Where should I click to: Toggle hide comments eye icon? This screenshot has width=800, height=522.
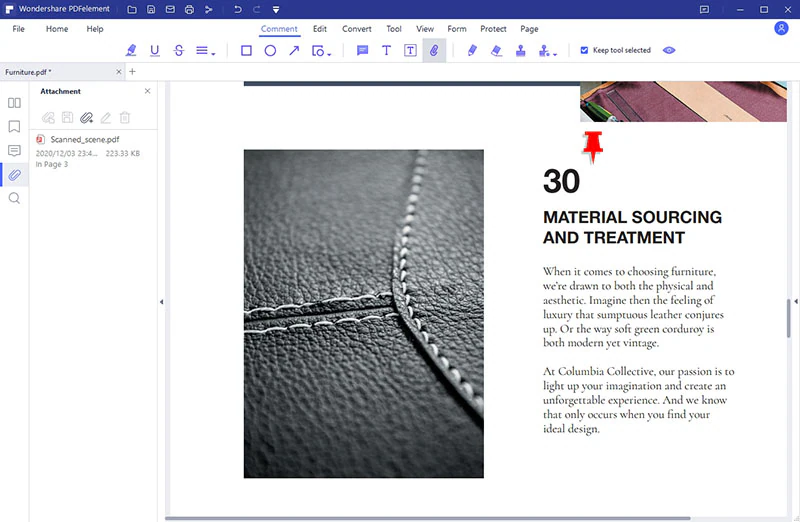(669, 50)
